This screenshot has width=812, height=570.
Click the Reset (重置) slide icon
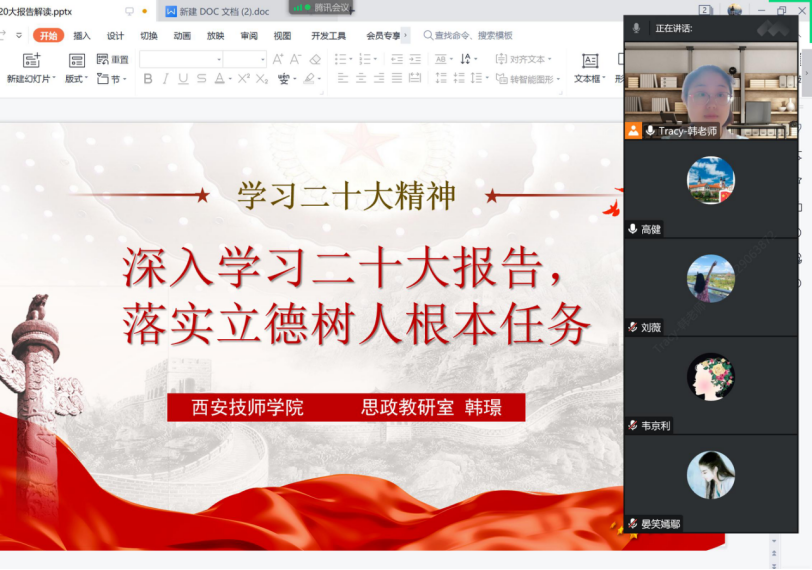click(112, 60)
